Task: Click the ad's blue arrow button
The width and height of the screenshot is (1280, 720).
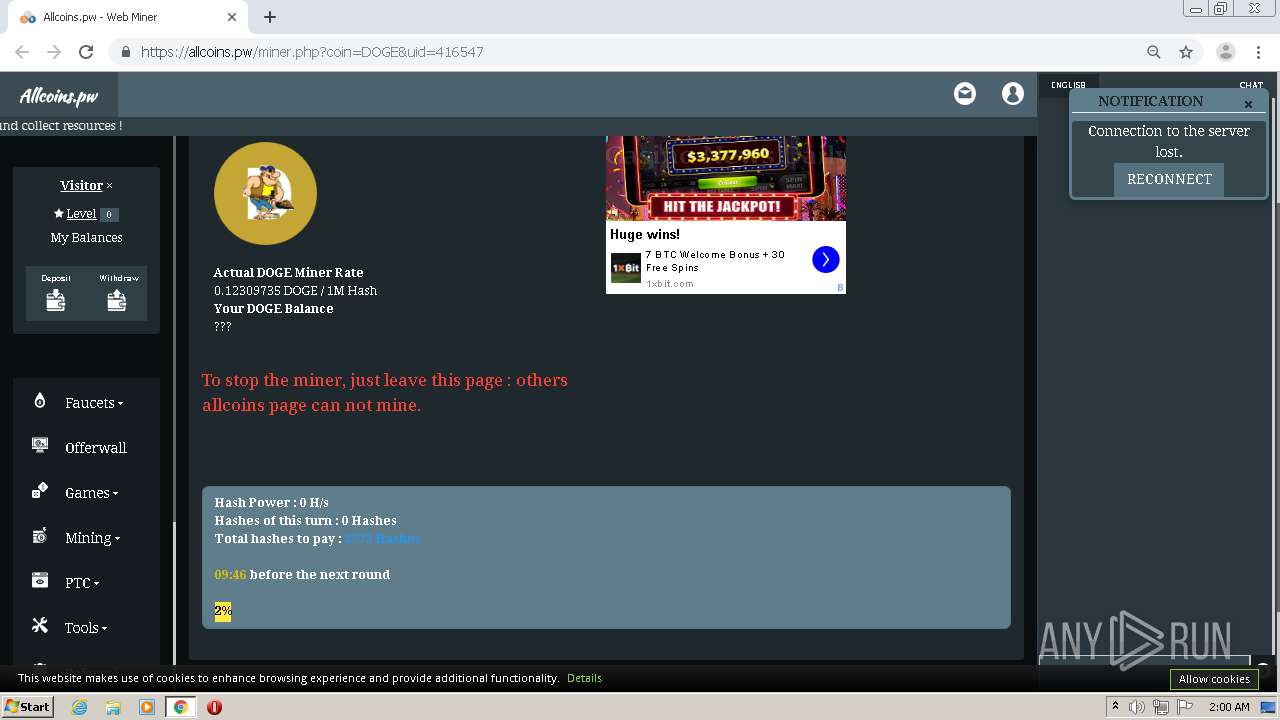Action: click(825, 259)
